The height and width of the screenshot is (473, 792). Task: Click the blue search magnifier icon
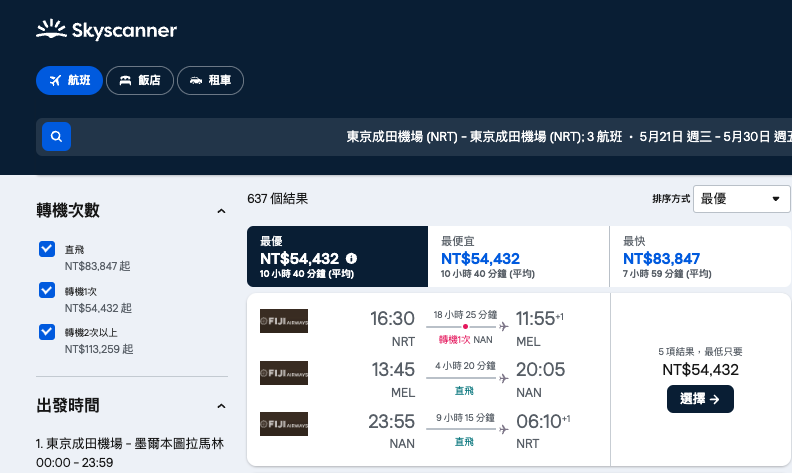pos(57,136)
